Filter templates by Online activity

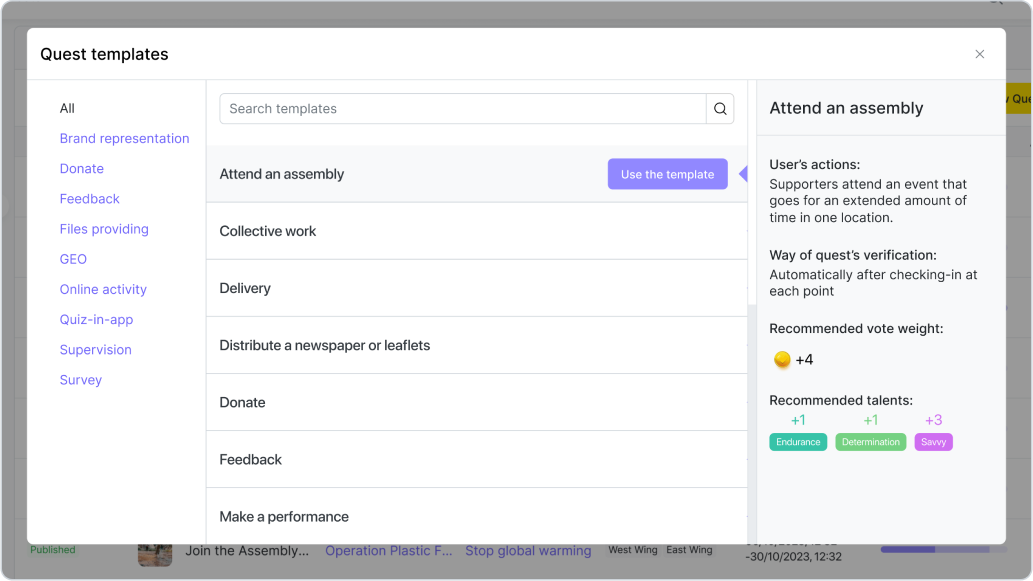pyautogui.click(x=103, y=289)
